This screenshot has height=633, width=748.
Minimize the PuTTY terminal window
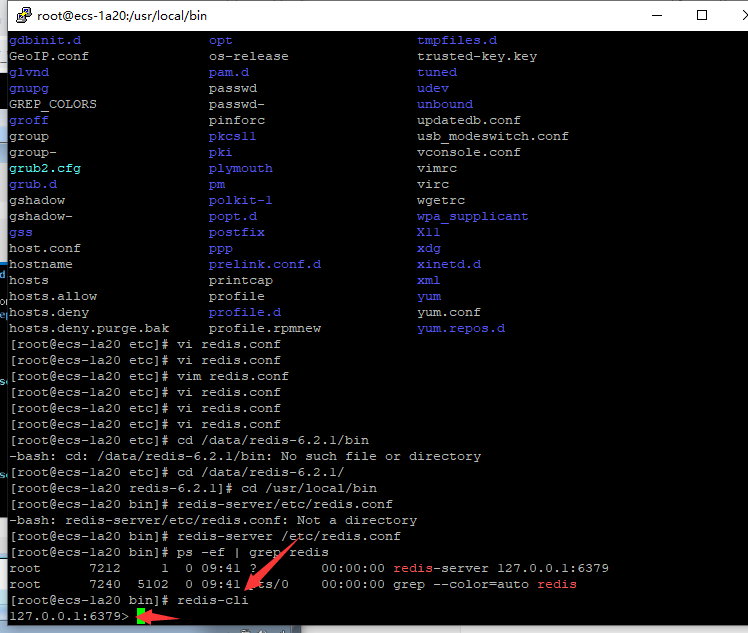point(657,15)
